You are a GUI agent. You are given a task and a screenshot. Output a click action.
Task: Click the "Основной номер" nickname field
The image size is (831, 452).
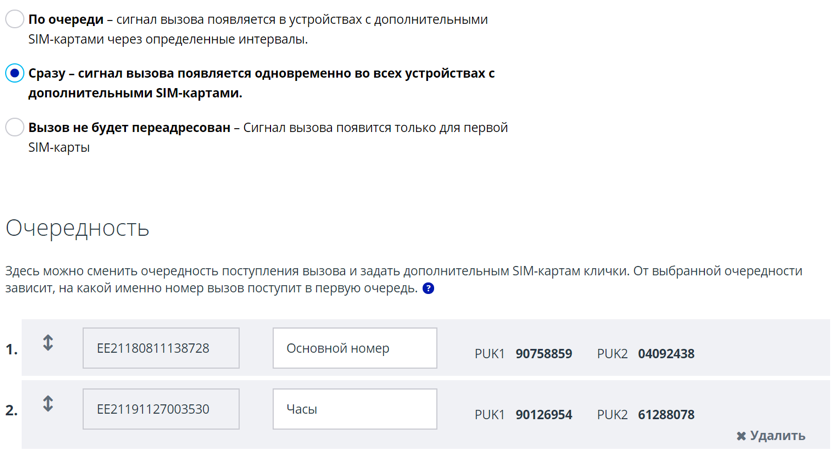354,348
